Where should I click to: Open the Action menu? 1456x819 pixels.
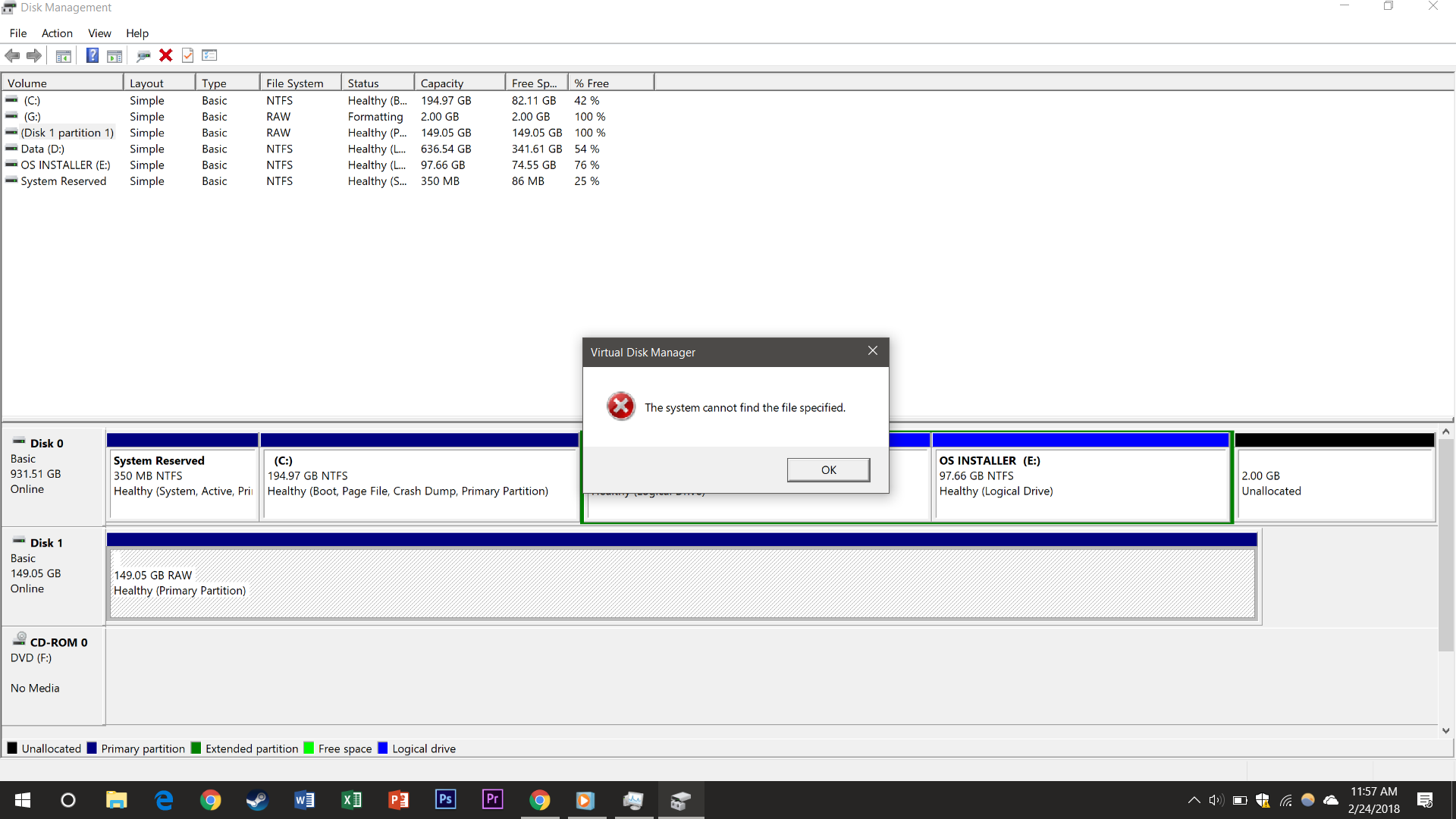tap(57, 33)
